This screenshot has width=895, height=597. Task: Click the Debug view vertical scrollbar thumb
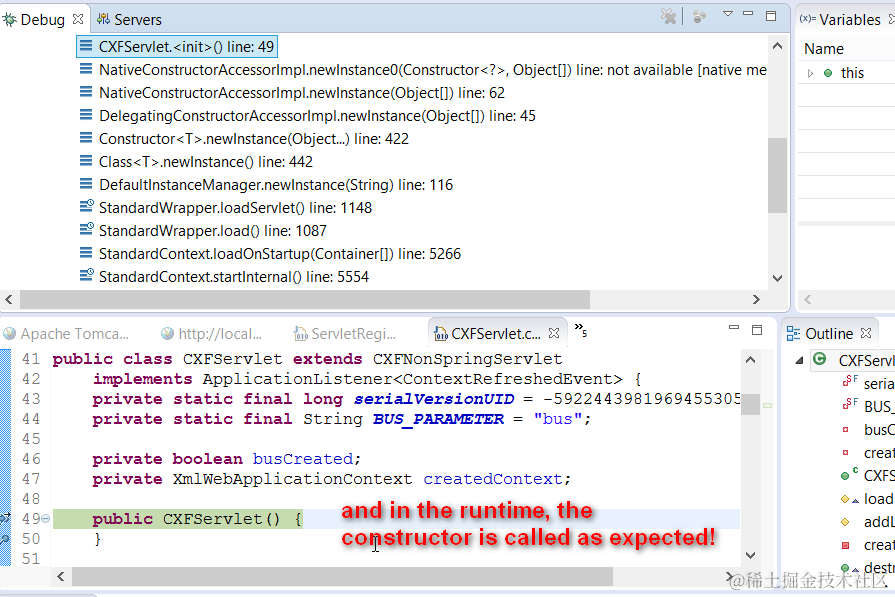pyautogui.click(x=777, y=175)
